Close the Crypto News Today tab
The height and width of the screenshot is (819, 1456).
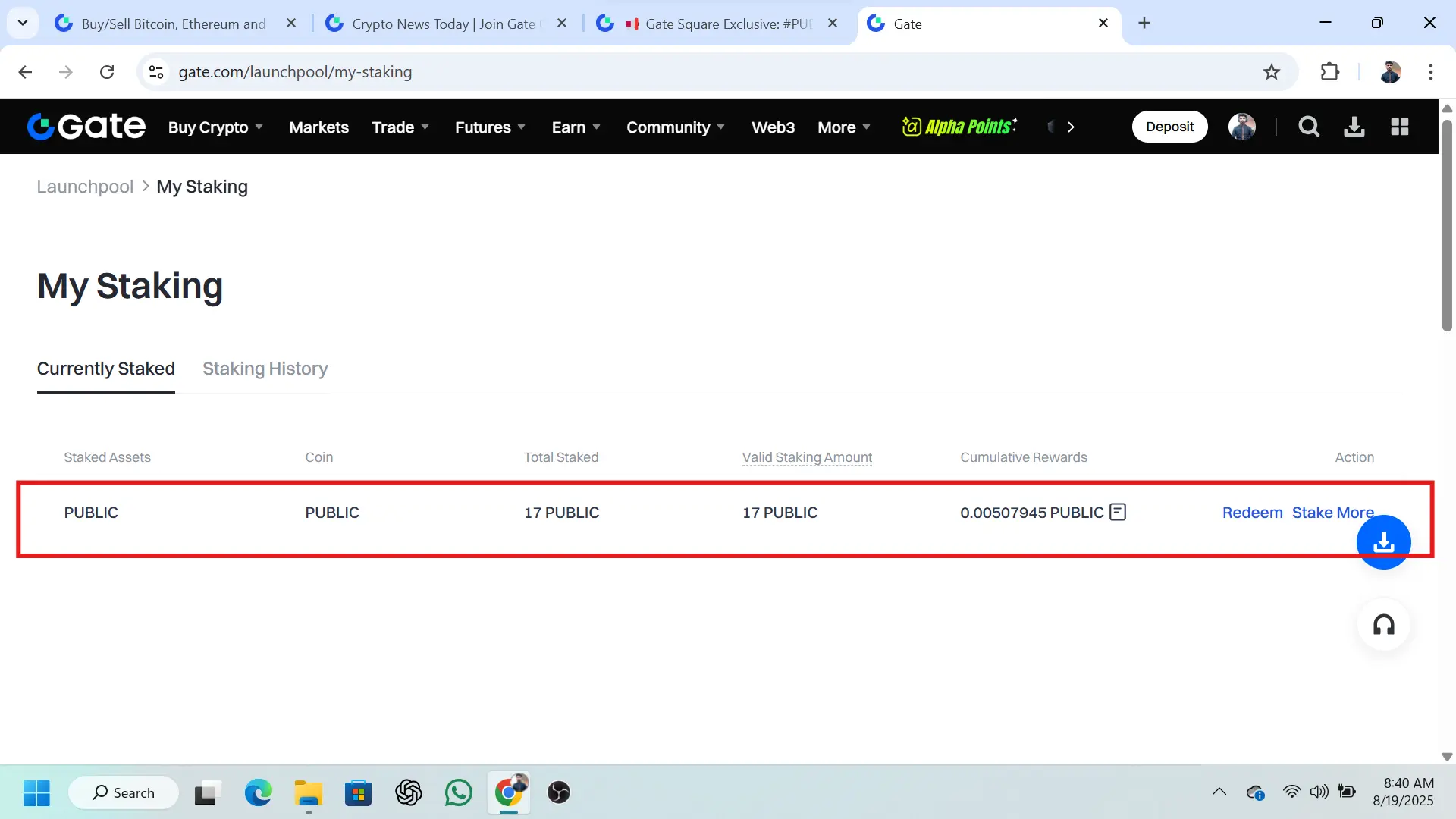pyautogui.click(x=562, y=24)
